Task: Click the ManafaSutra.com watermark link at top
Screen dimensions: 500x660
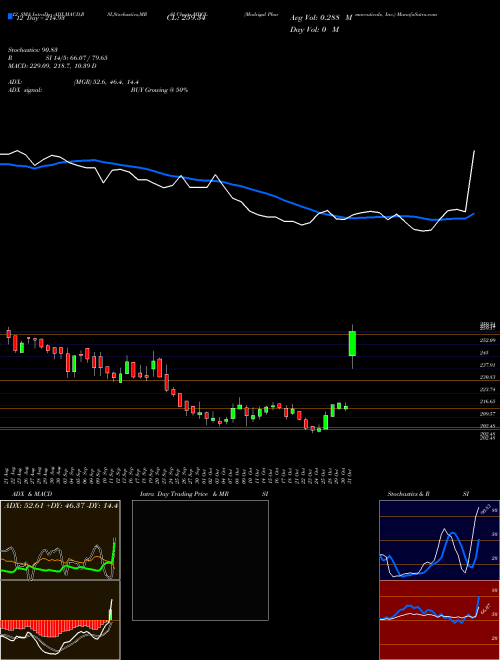Action: tap(417, 14)
